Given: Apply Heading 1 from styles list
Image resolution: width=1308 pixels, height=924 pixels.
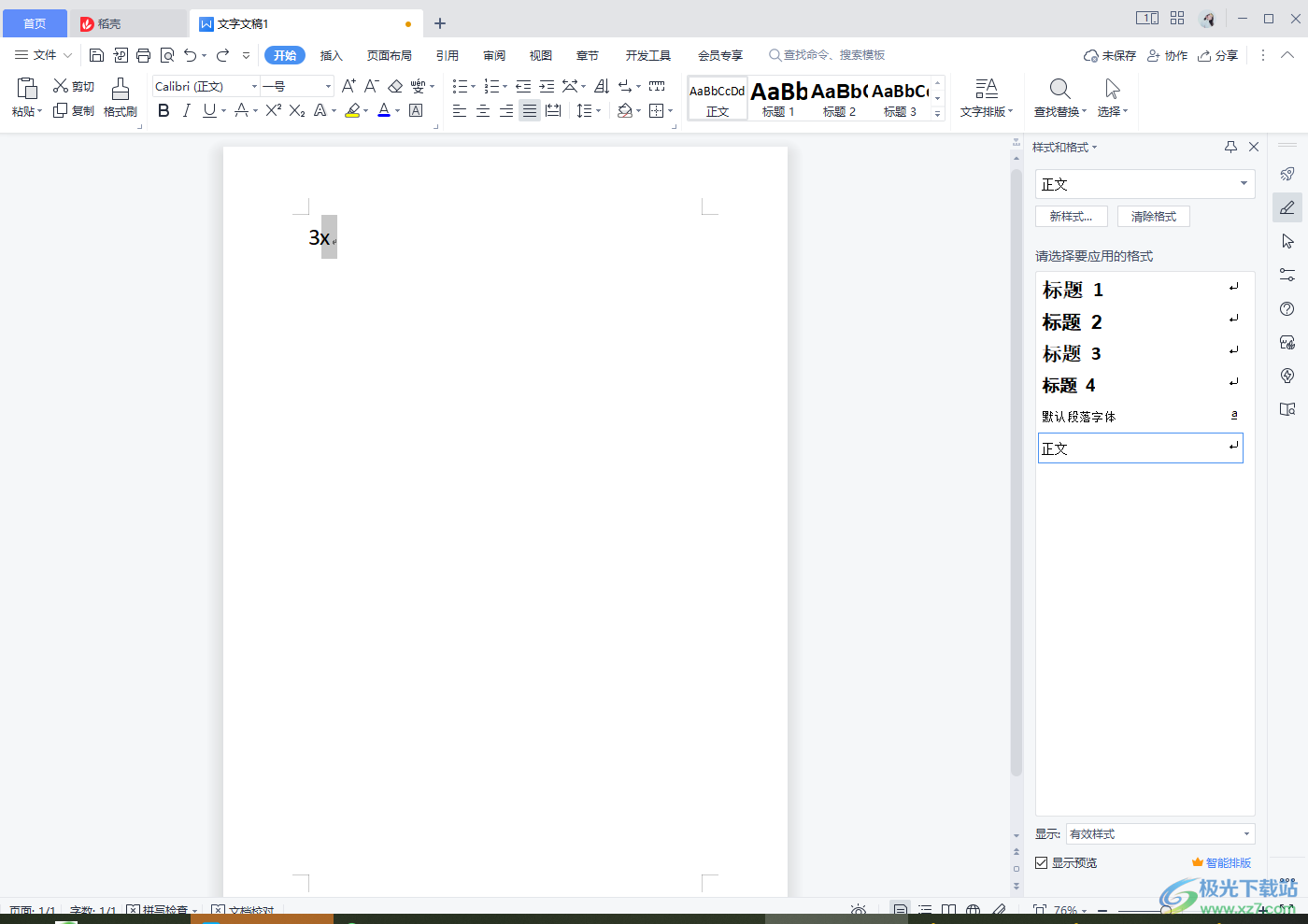Looking at the screenshot, I should 1140,290.
